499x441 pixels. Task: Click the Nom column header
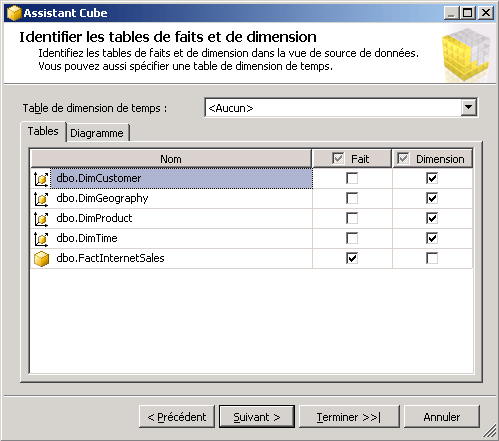click(171, 159)
